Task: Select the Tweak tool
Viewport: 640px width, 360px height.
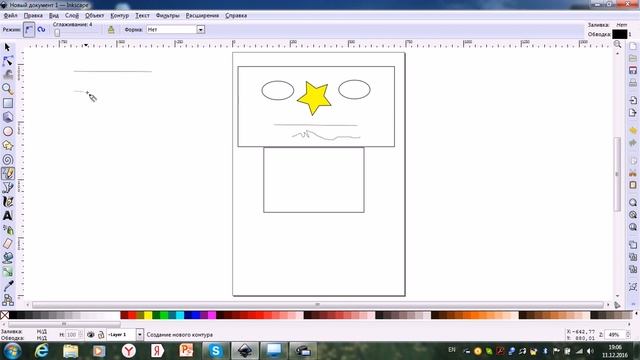Action: coord(7,75)
